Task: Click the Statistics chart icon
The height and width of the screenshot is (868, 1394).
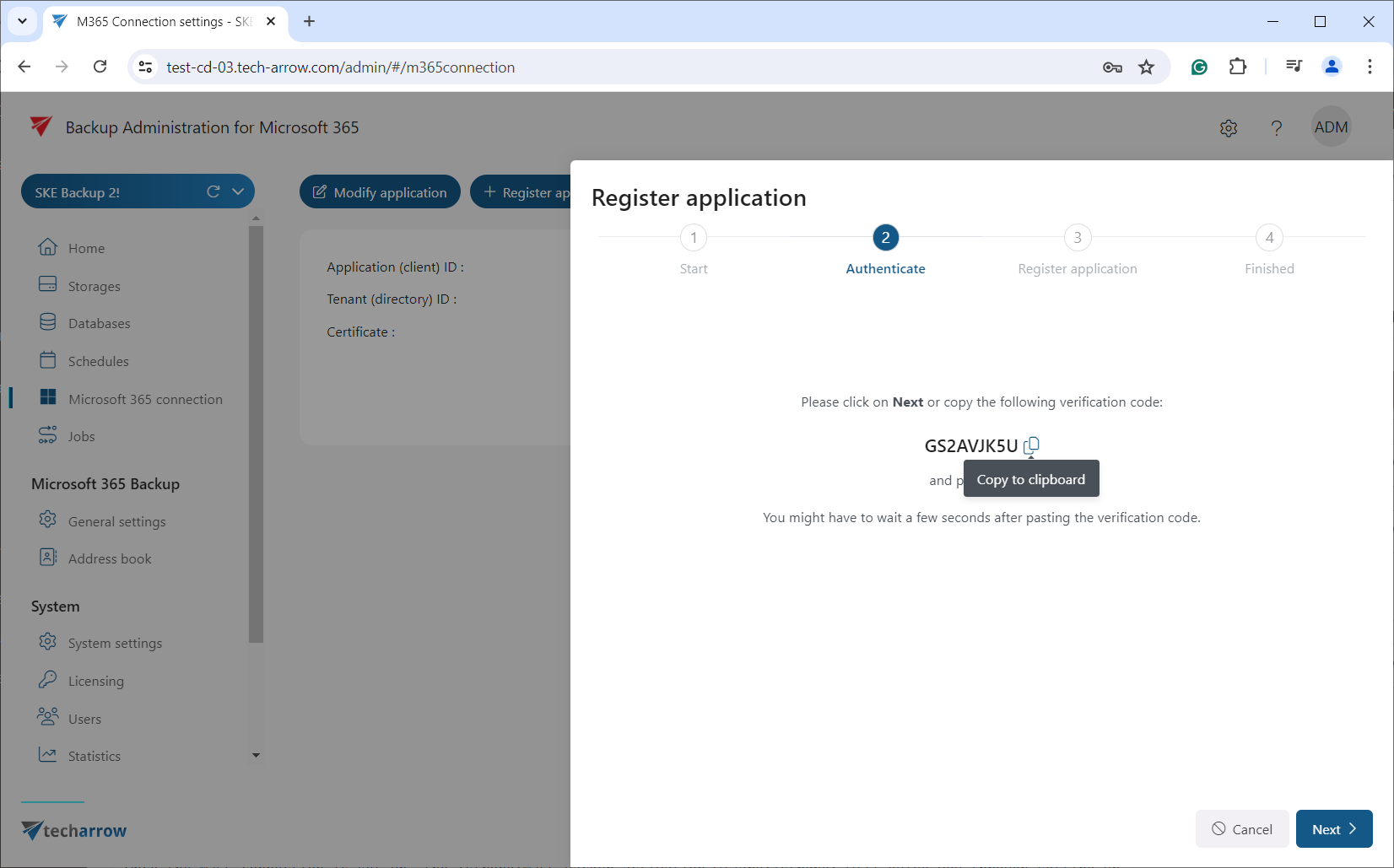Action: point(48,754)
